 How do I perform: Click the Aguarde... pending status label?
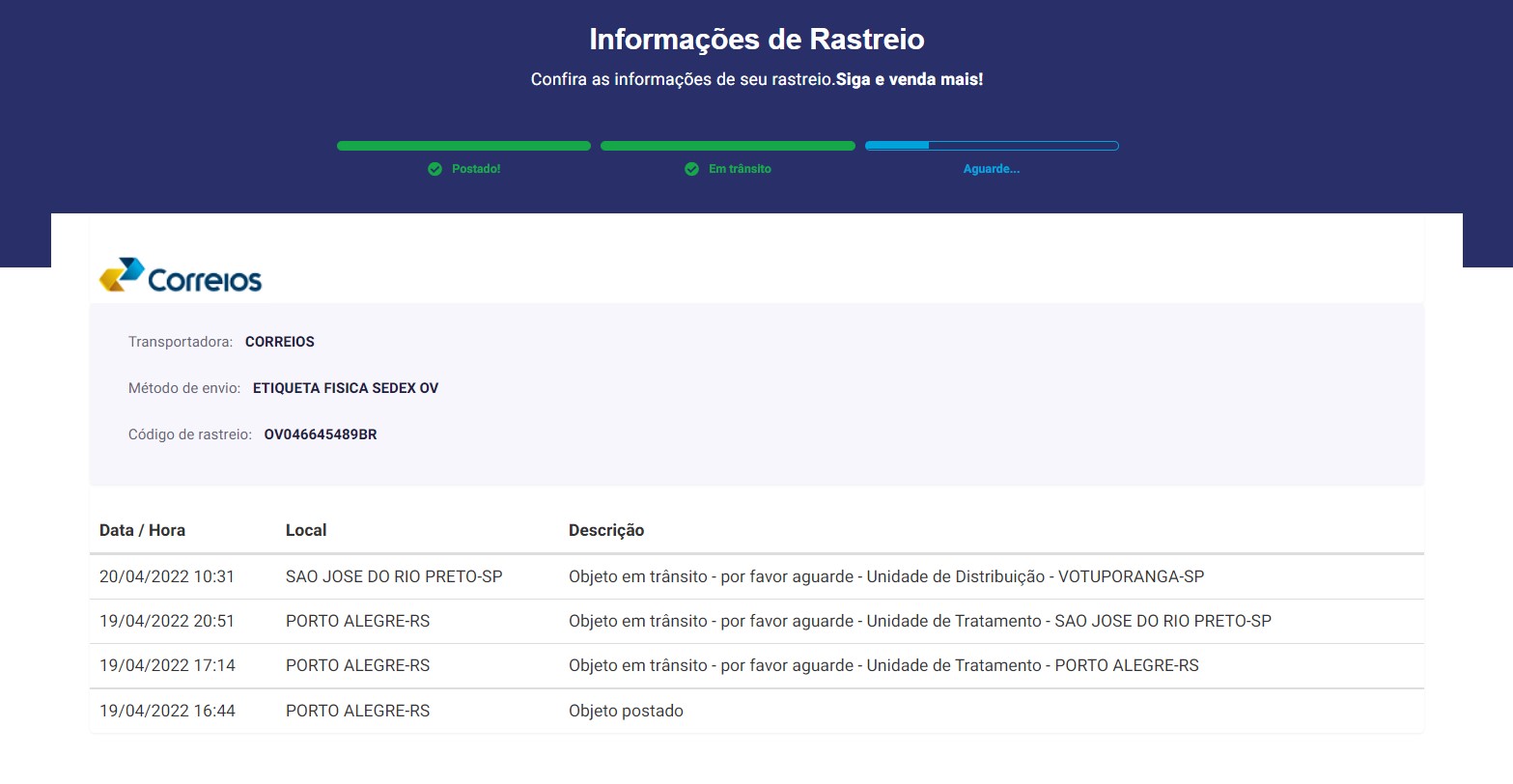[x=992, y=168]
